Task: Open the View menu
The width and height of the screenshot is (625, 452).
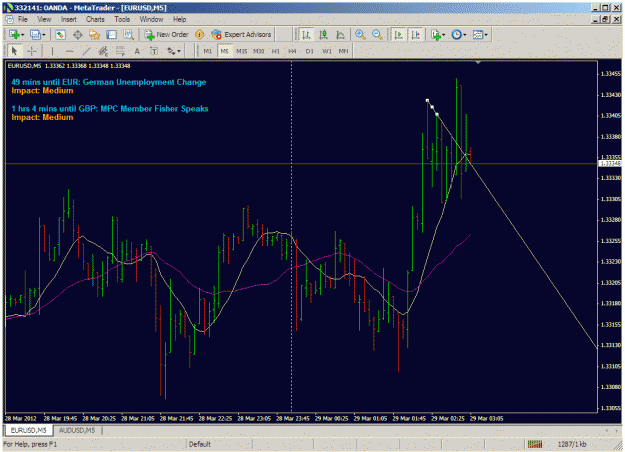Action: click(44, 19)
